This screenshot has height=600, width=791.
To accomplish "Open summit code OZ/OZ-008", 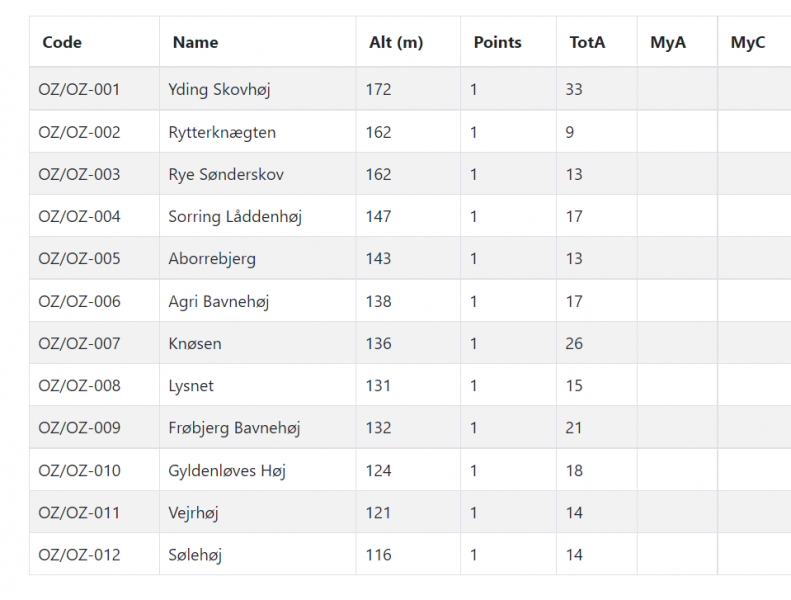I will point(79,386).
